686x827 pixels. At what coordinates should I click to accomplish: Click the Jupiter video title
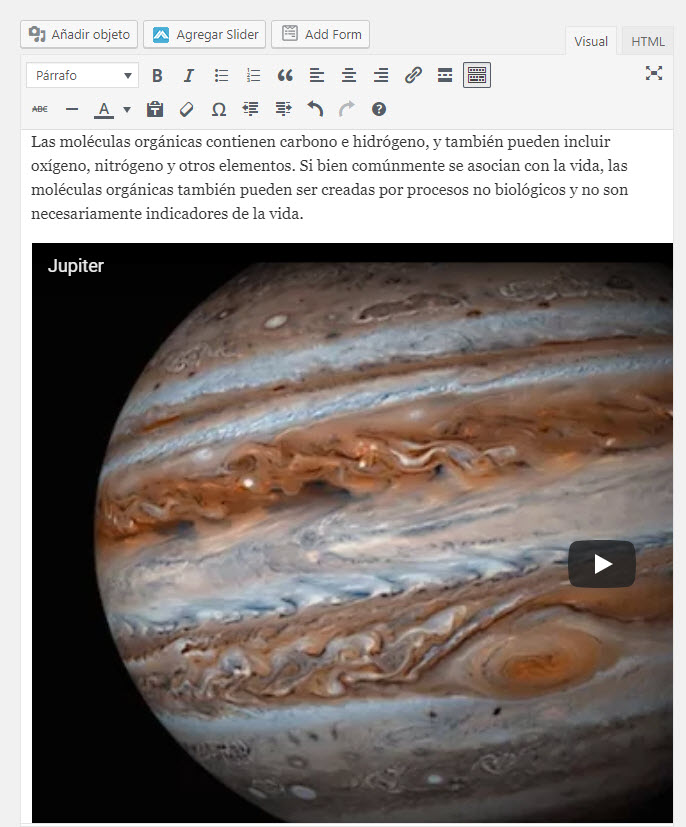coord(76,266)
